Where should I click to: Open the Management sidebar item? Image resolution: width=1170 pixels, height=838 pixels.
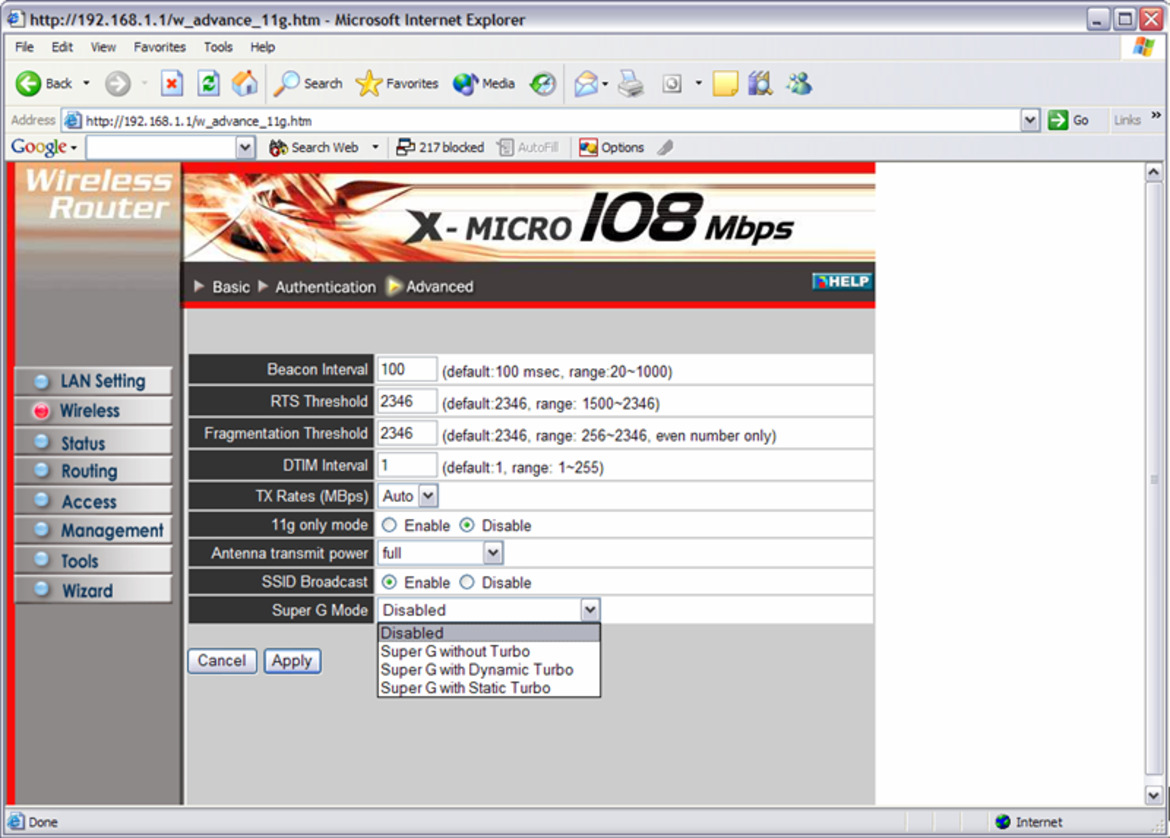click(93, 530)
